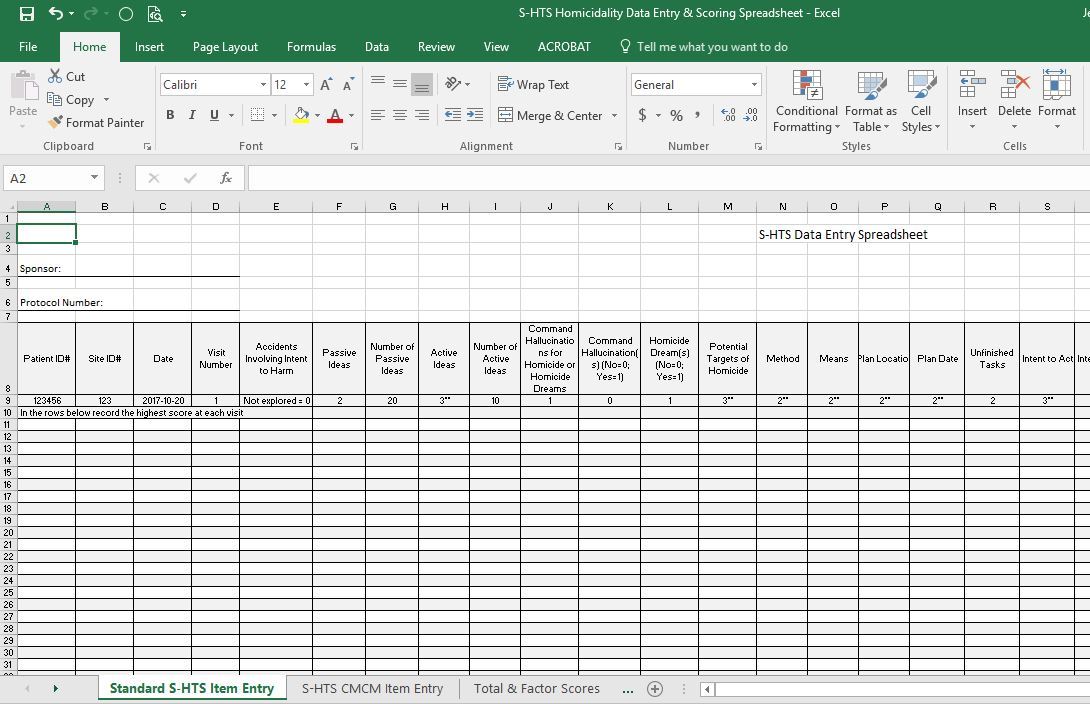The image size is (1090, 704).
Task: Click the formula bar input field
Action: [660, 178]
